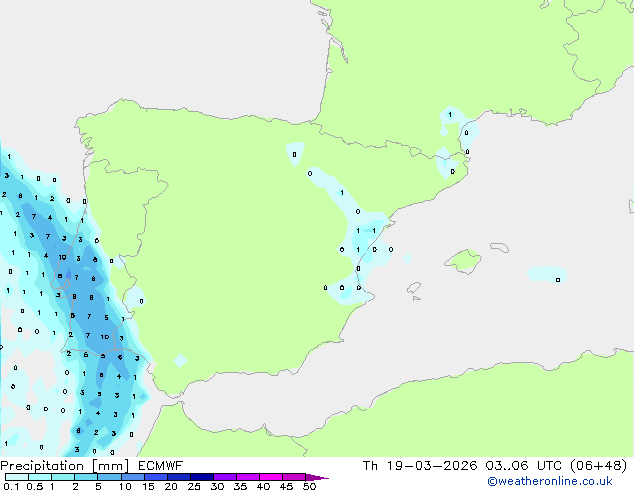Click the '0.5' legend scale label

[x=35, y=486]
